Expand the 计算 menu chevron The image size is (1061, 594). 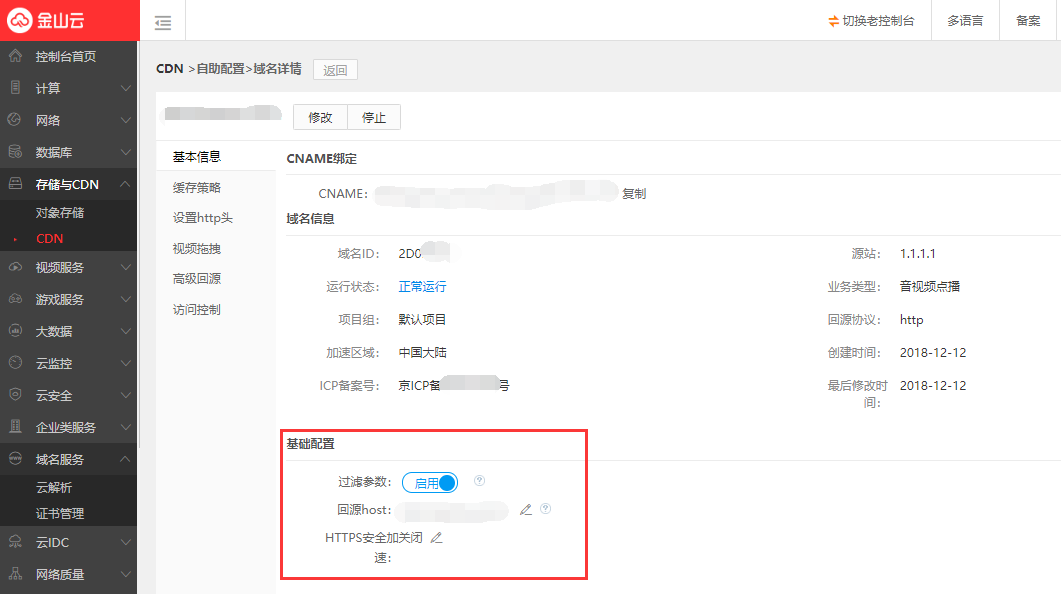click(125, 89)
